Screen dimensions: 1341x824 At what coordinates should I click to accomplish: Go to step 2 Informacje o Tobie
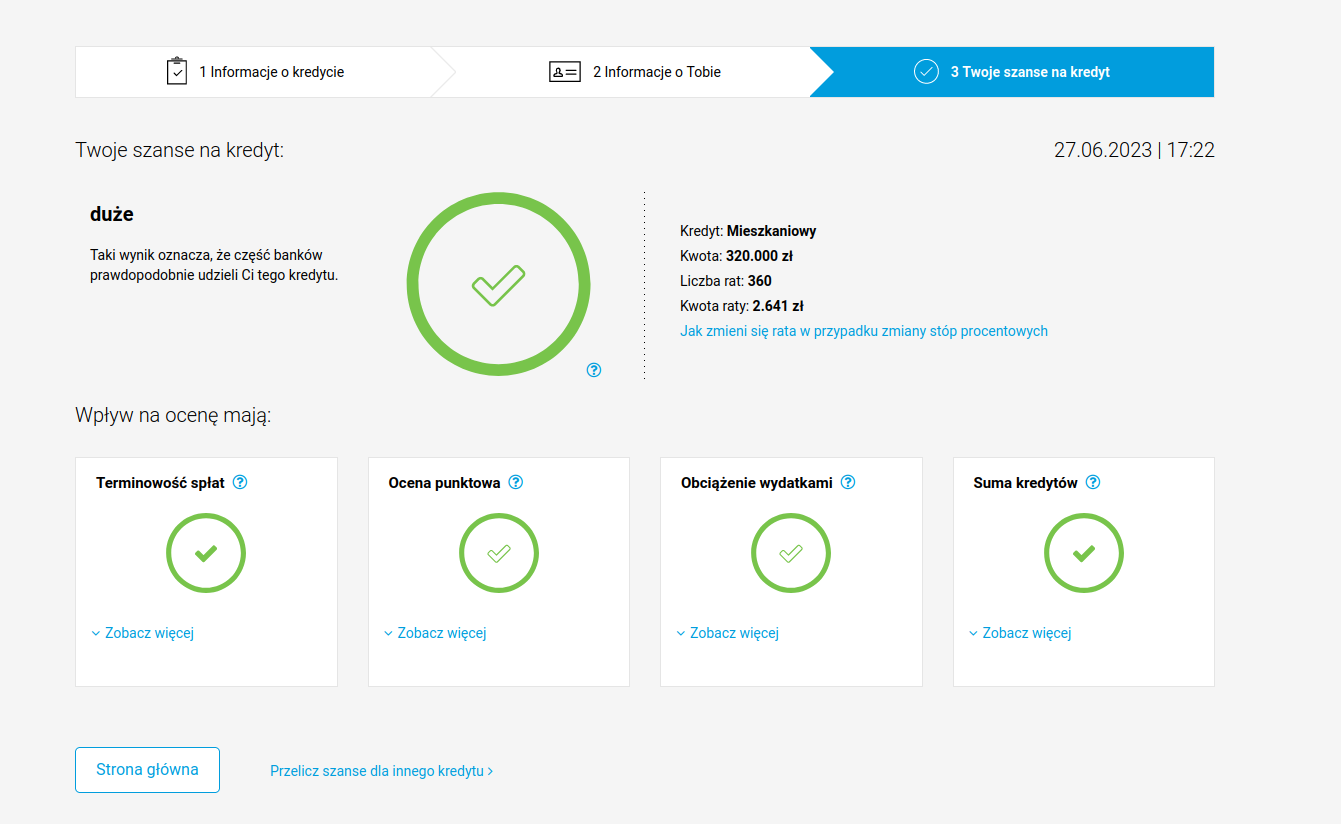[635, 72]
